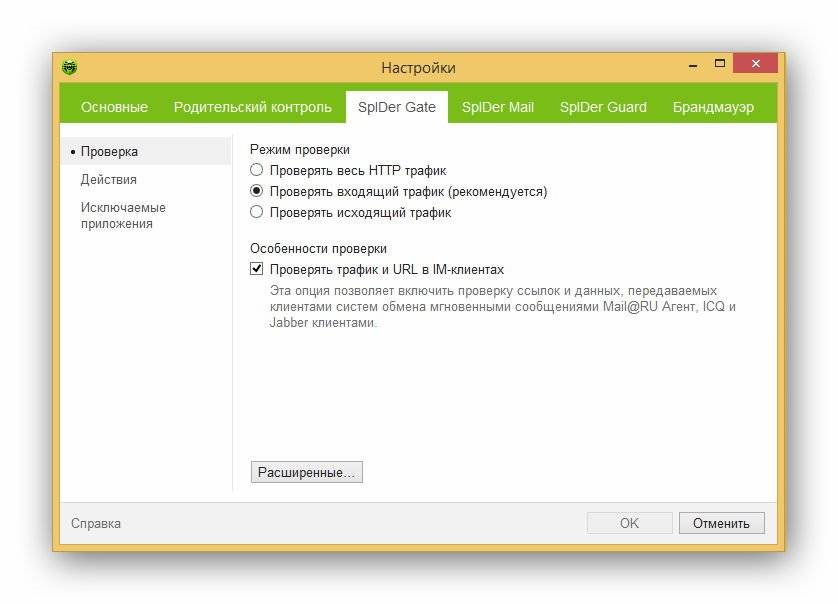Image resolution: width=838 pixels, height=604 pixels.
Task: Go to the Брандмауэр tab
Action: (713, 107)
